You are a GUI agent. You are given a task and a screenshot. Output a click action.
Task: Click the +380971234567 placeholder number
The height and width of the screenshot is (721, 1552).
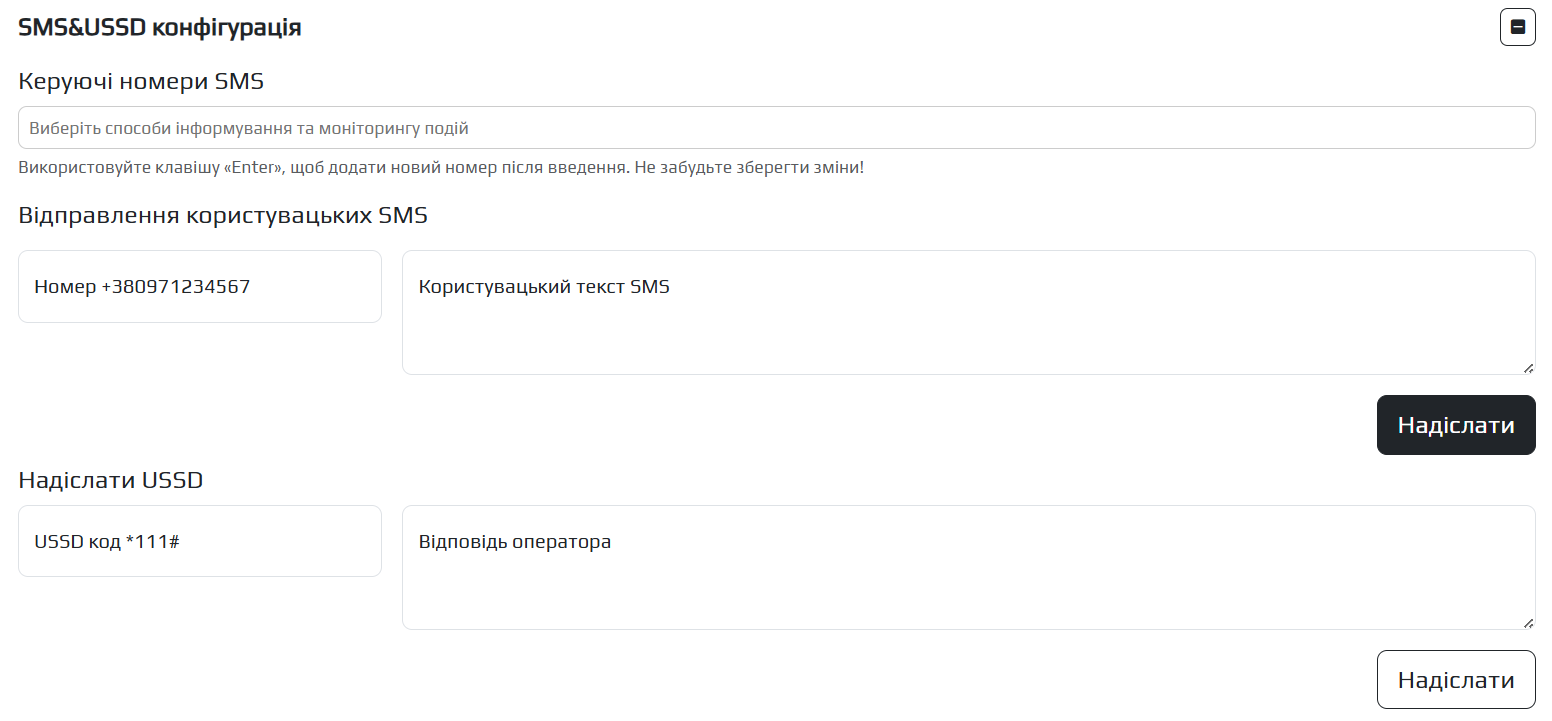[x=176, y=287]
